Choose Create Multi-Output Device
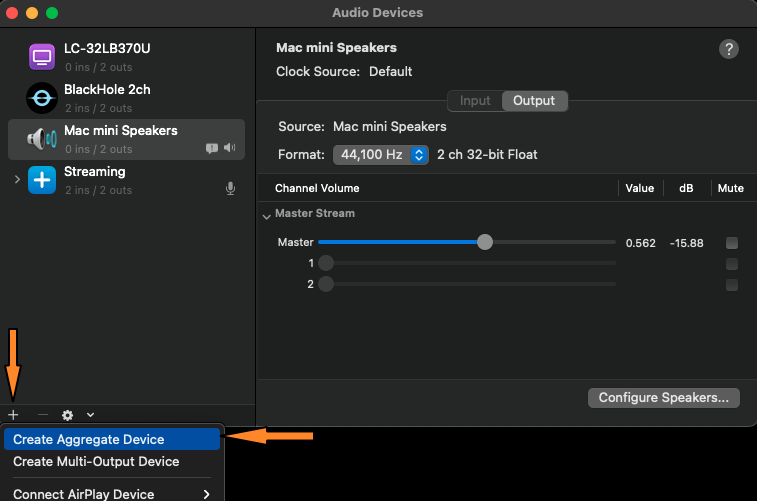 (x=112, y=461)
